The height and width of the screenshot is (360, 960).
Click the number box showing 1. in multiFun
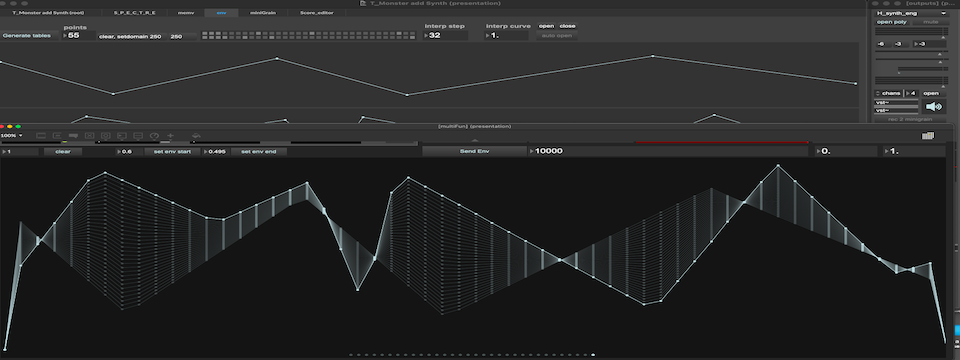pos(913,151)
